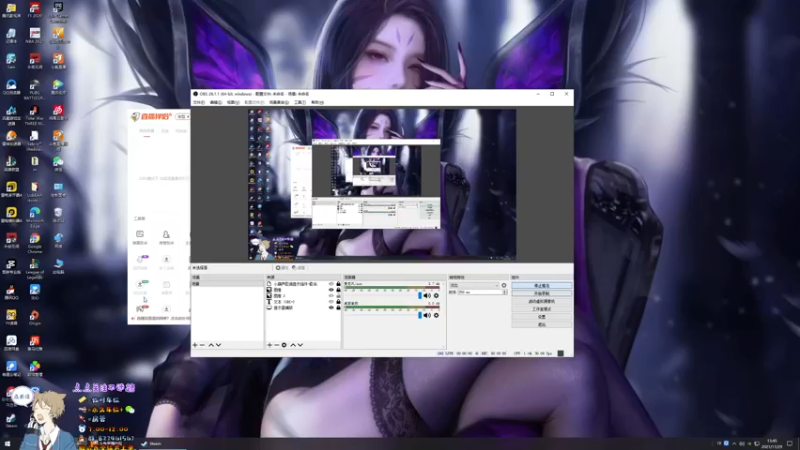The height and width of the screenshot is (450, 800).
Task: Open 场景集合(S) menu in OBS
Action: [x=279, y=103]
